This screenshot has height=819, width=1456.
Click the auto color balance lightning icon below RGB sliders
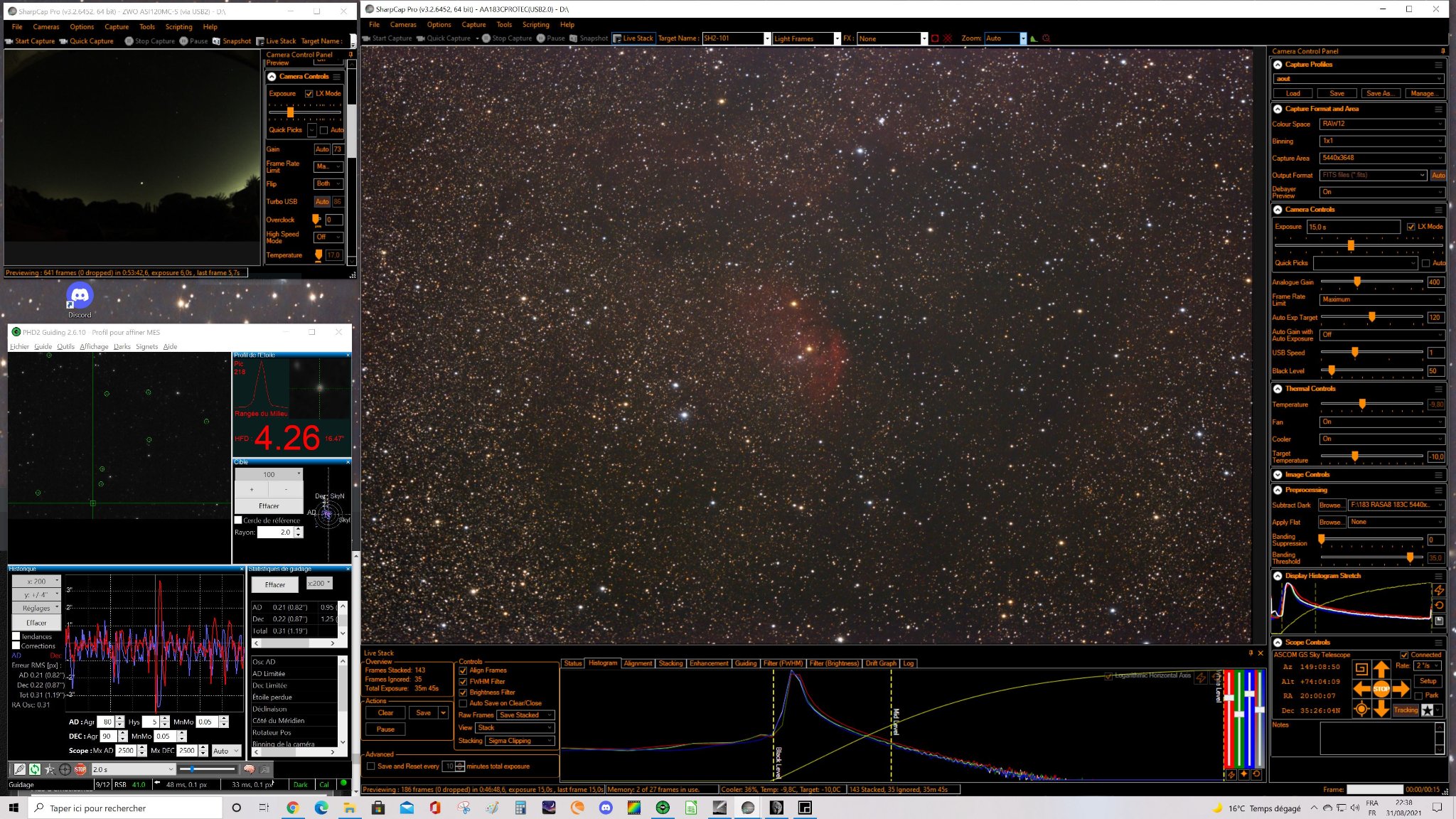(1231, 774)
